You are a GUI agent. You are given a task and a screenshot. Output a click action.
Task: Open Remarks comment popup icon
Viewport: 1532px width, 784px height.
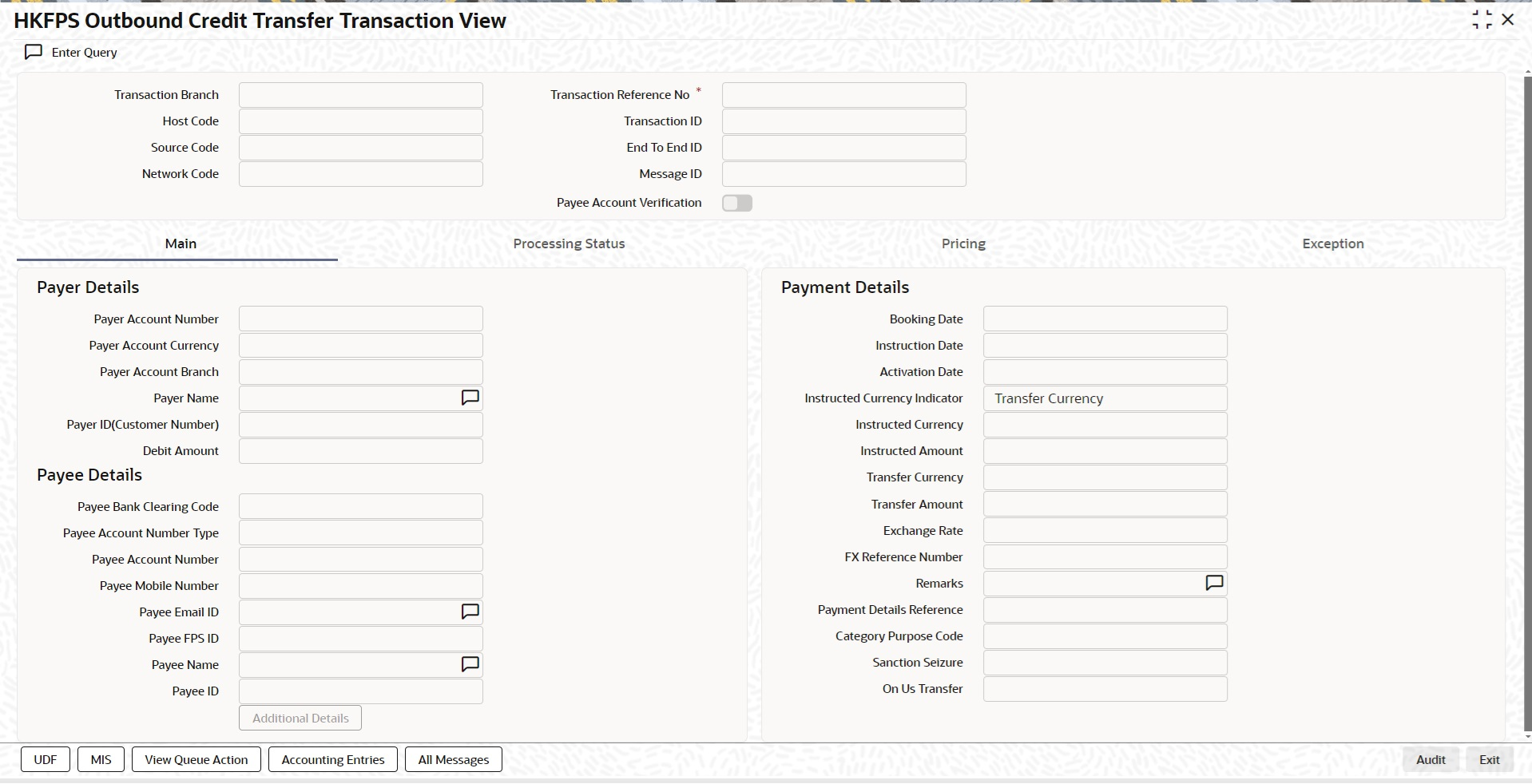pos(1213,584)
